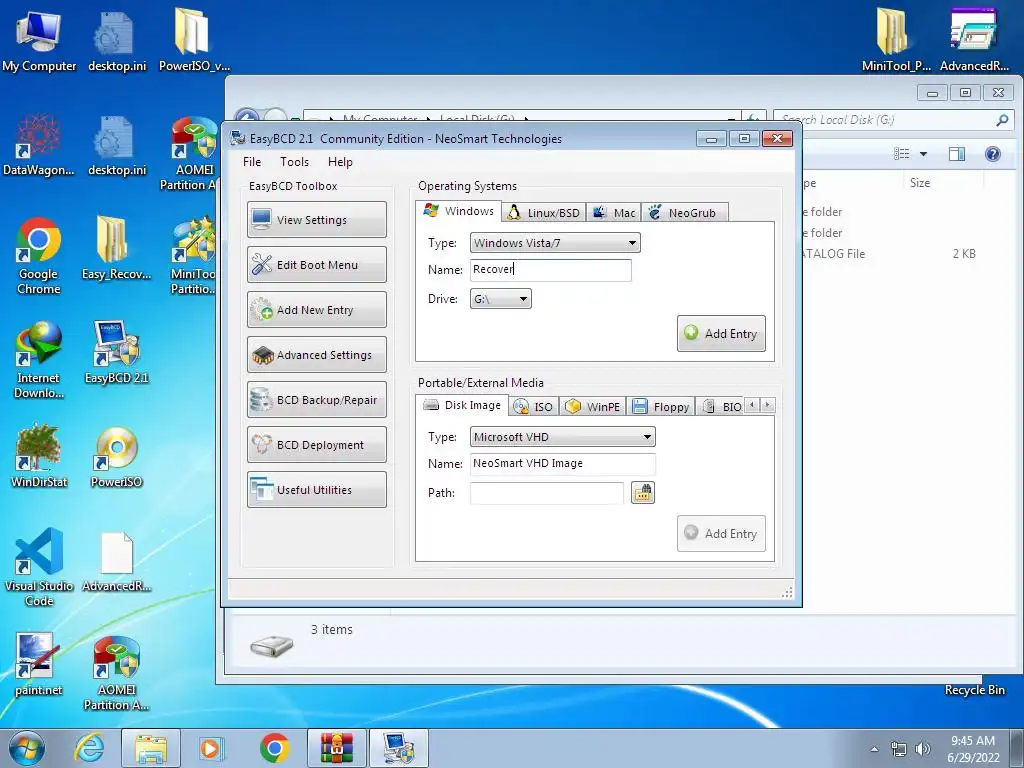This screenshot has height=768, width=1024.
Task: Open Chrome from the taskbar
Action: point(274,748)
